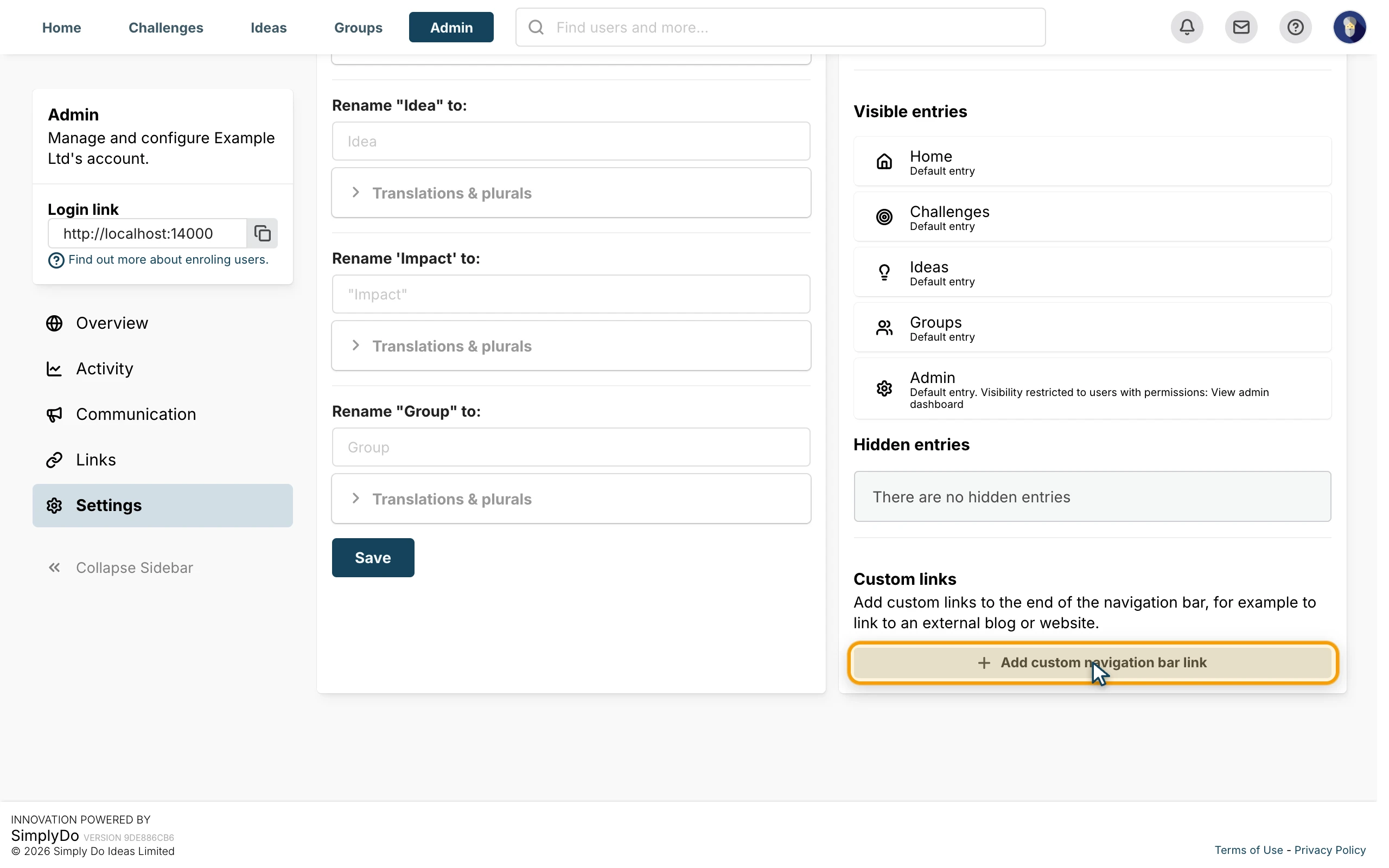Select the Challenges visible entry row
The width and height of the screenshot is (1389, 868).
click(1092, 217)
